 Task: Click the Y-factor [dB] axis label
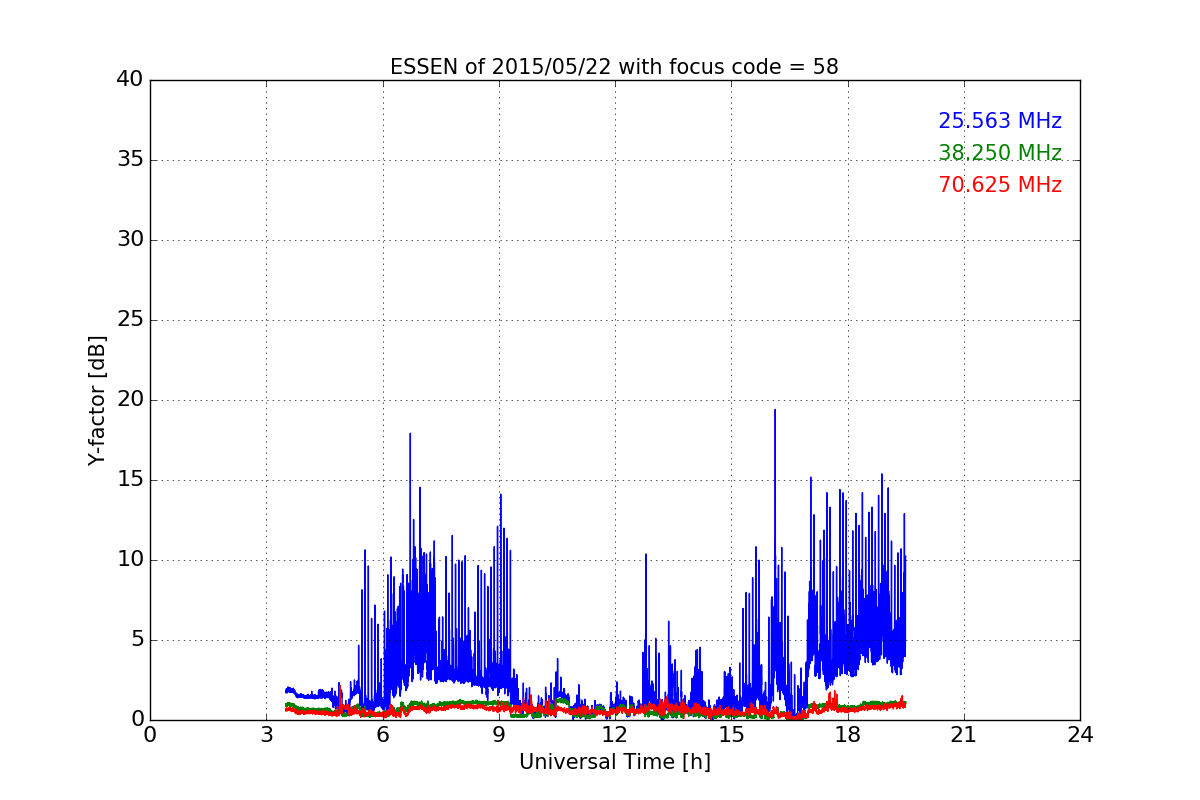click(97, 400)
